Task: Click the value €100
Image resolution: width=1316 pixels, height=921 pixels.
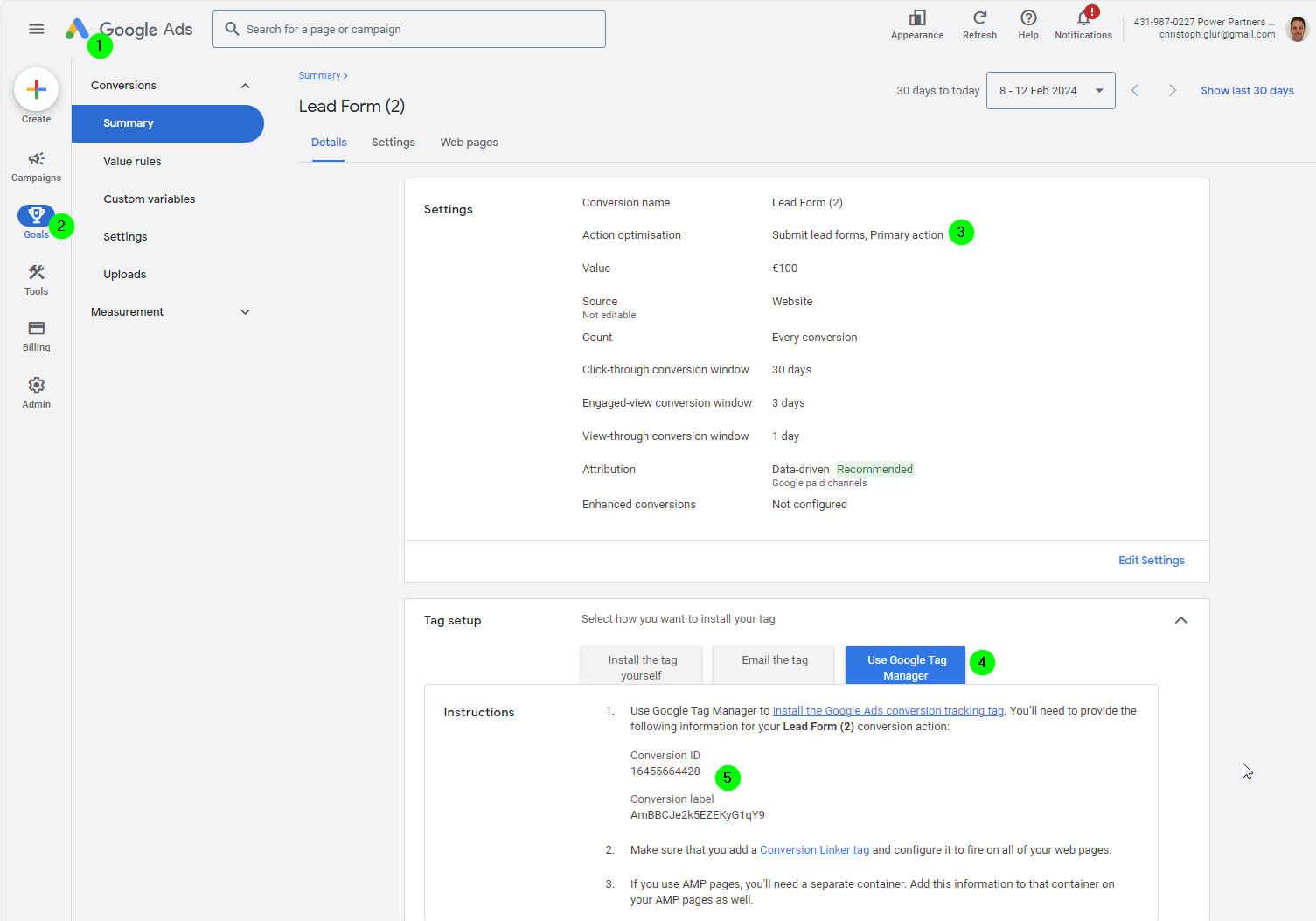Action: click(784, 269)
